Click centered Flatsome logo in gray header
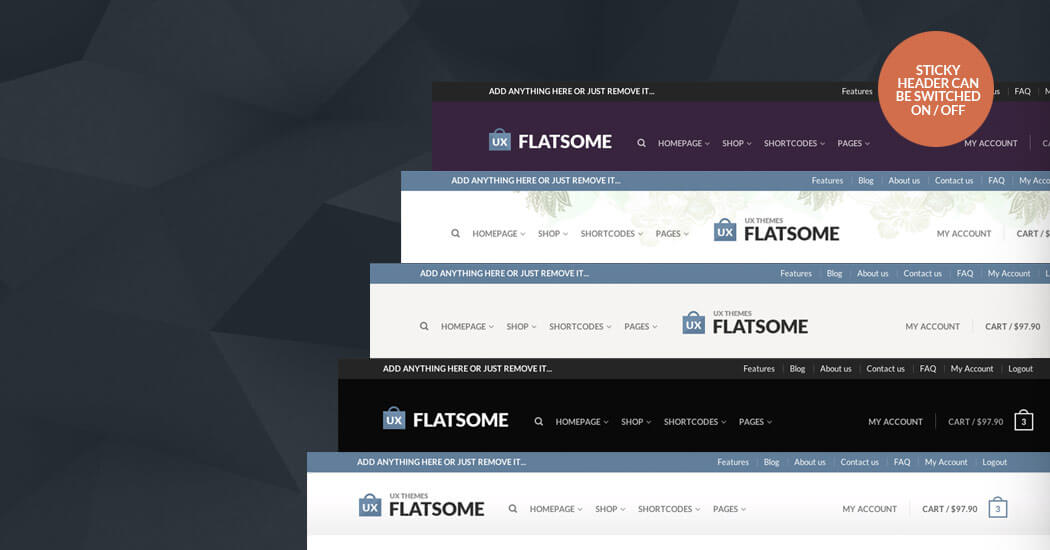This screenshot has height=550, width=1050. pyautogui.click(x=745, y=323)
